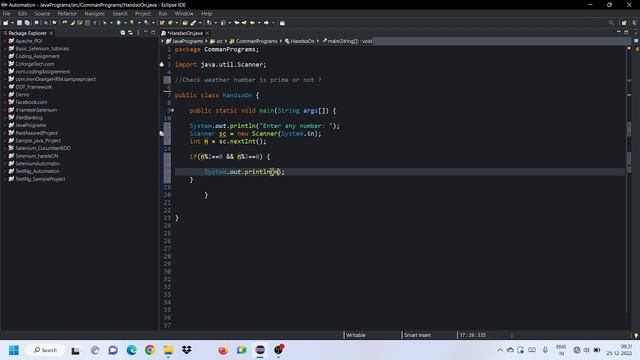Click the Run External Tools icon

point(147,23)
